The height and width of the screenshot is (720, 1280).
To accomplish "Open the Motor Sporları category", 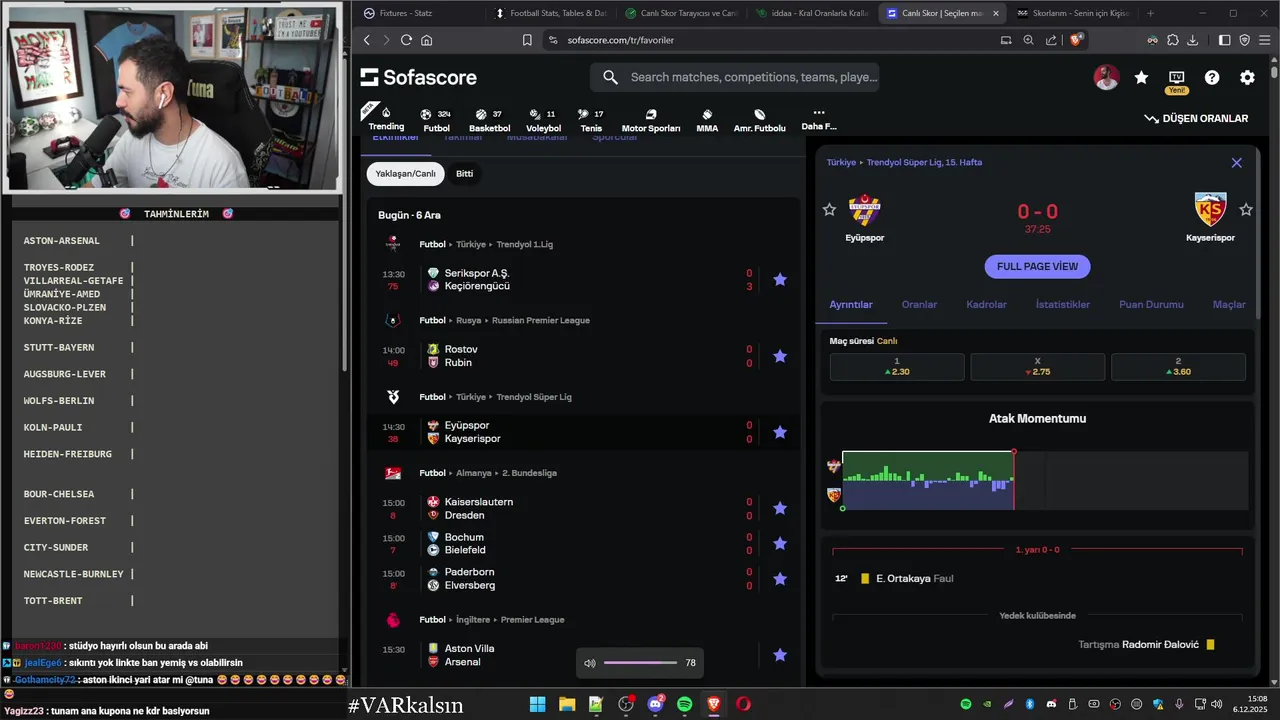I will point(651,120).
